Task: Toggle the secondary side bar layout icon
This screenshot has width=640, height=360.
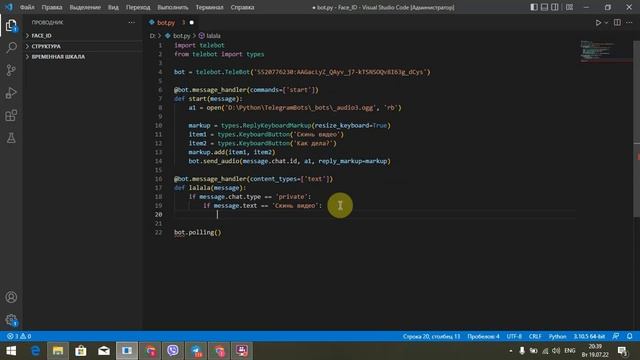Action: click(555, 7)
